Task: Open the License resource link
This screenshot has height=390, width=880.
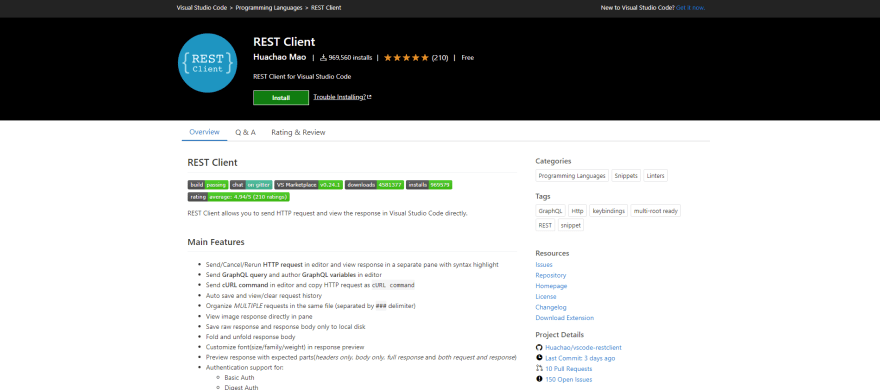Action: (546, 296)
